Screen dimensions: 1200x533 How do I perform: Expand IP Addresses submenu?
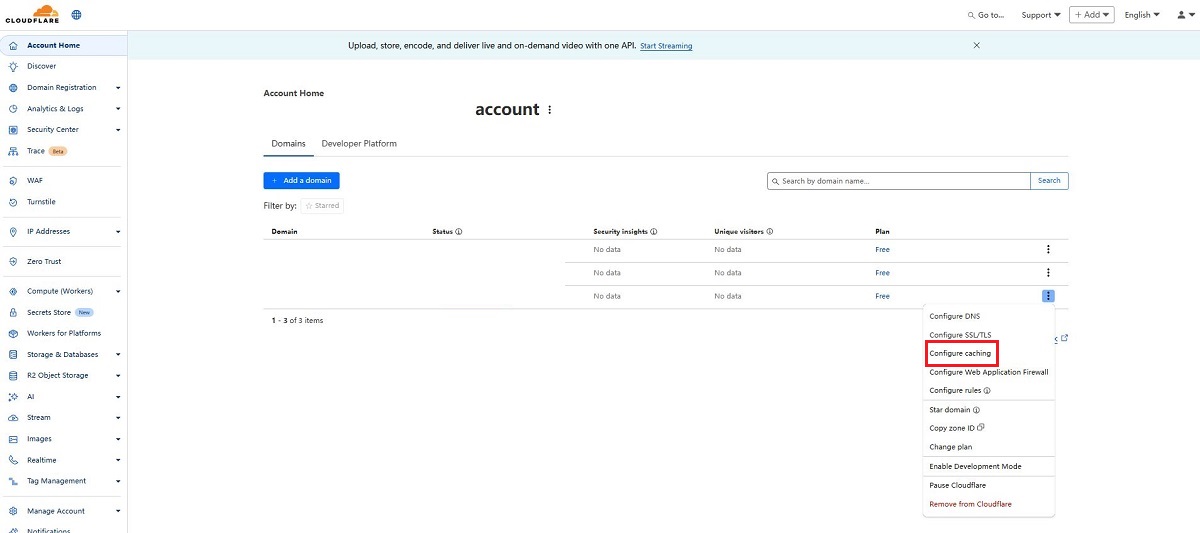tap(118, 232)
